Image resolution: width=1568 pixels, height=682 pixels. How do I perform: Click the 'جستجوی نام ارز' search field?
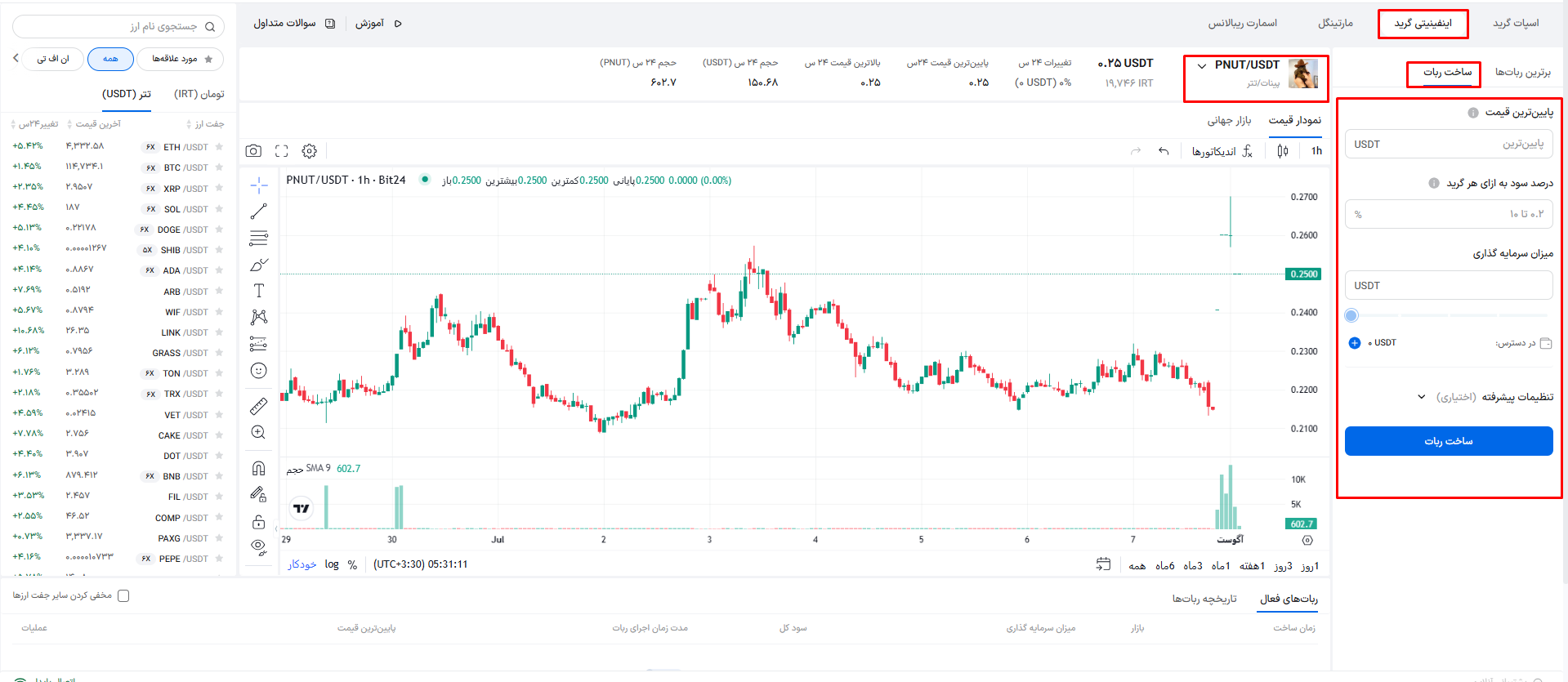[118, 27]
